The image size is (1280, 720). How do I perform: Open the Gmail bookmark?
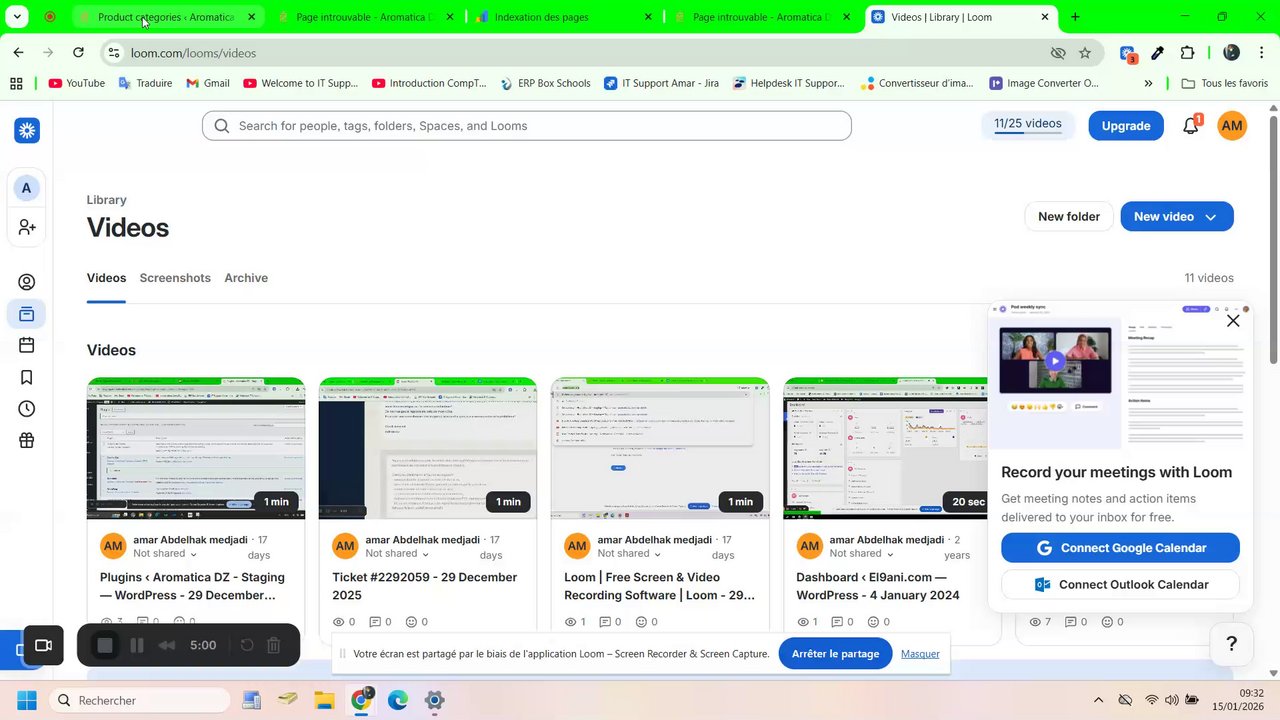(208, 84)
